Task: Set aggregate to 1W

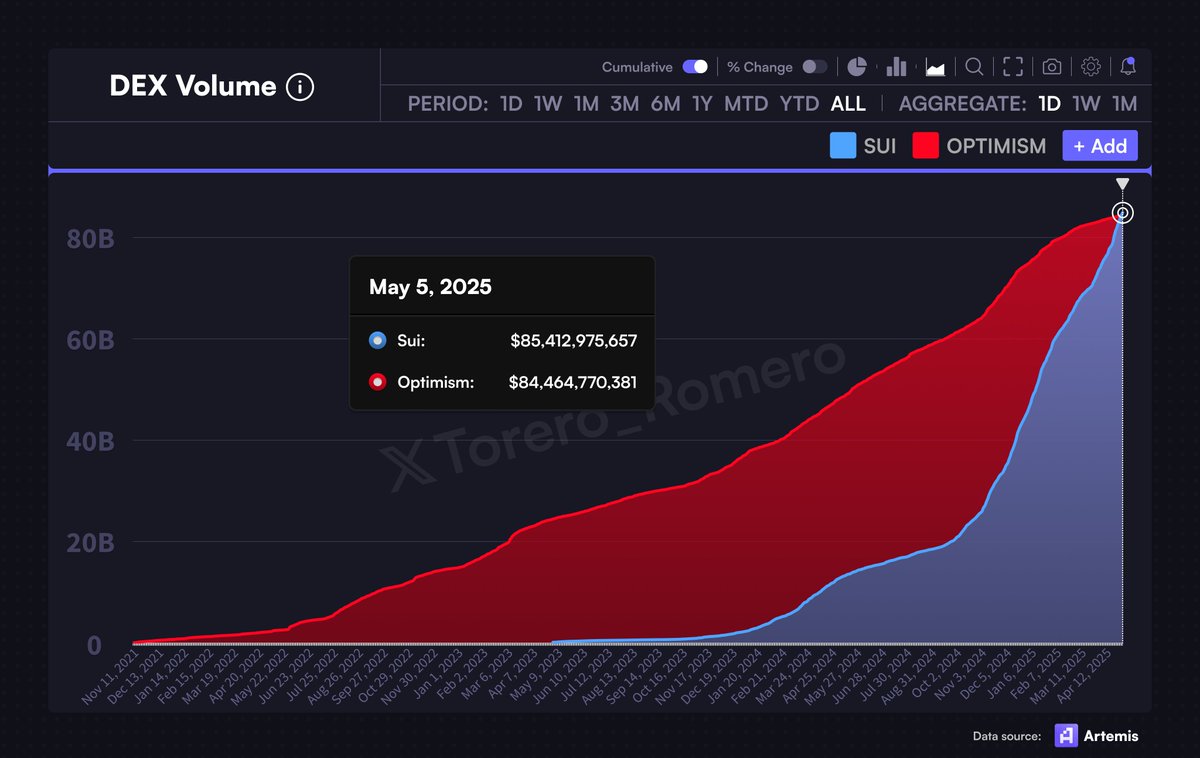Action: click(1086, 104)
